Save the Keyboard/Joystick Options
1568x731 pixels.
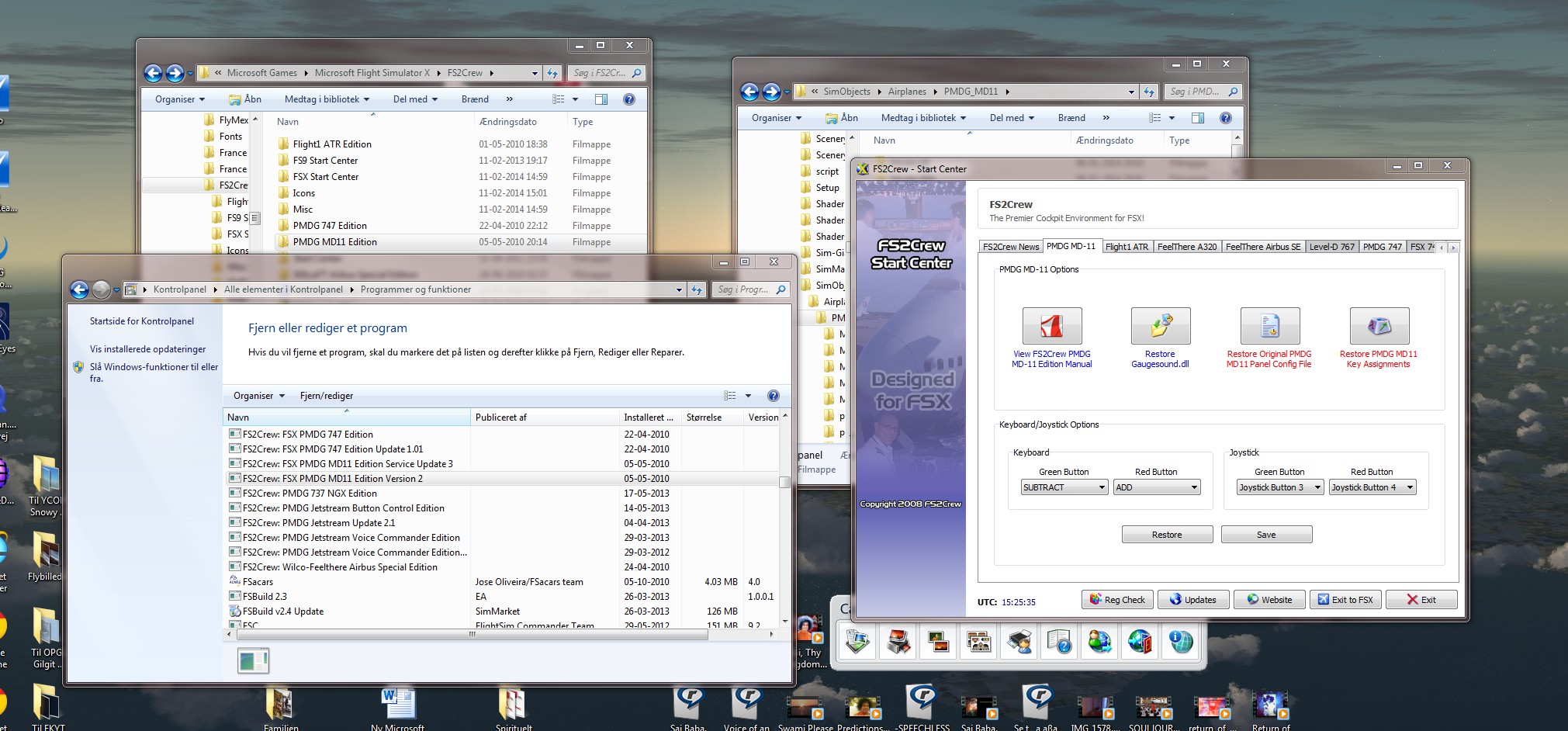tap(1266, 535)
